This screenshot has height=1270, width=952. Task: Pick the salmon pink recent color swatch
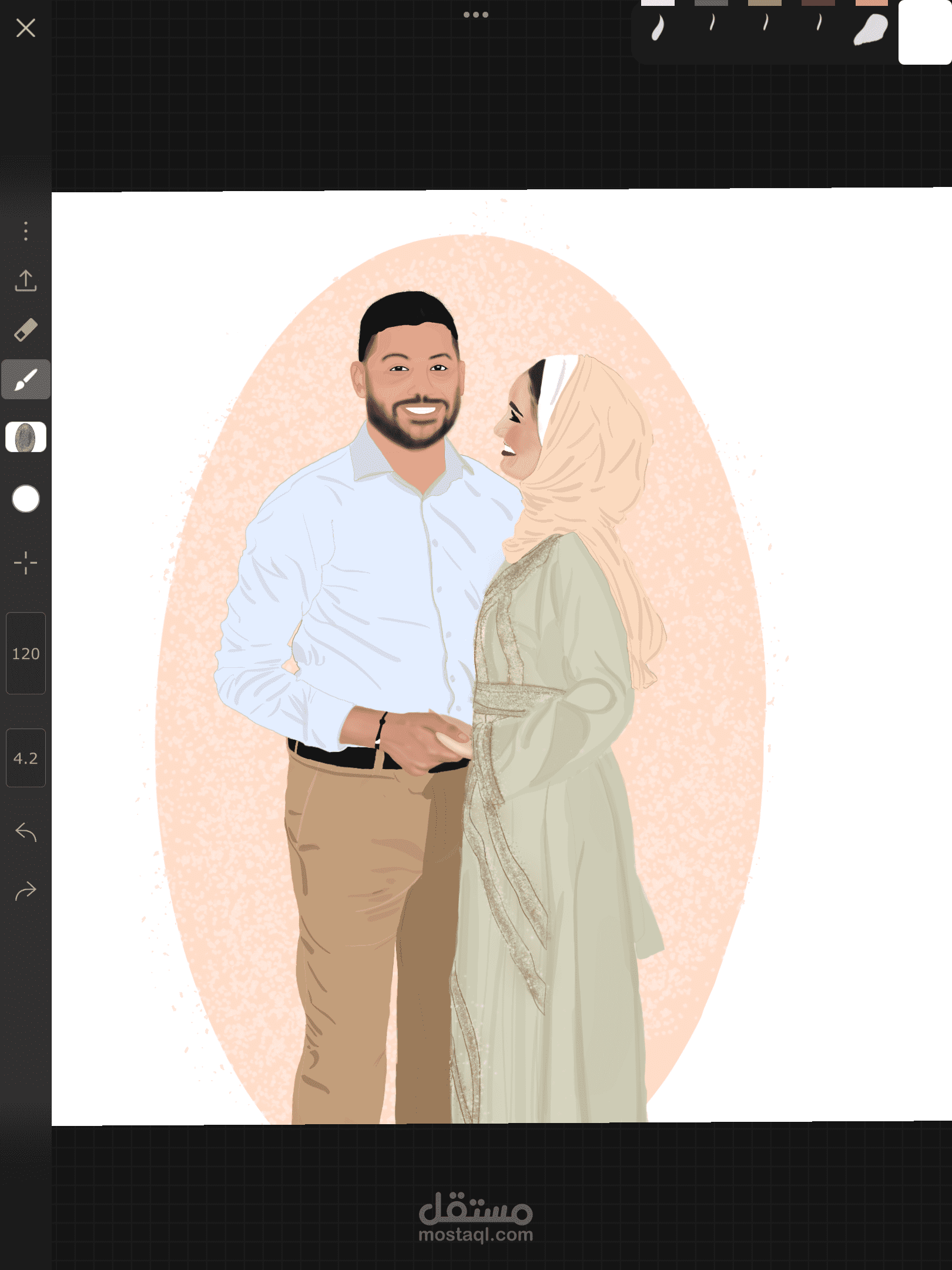pyautogui.click(x=871, y=3)
